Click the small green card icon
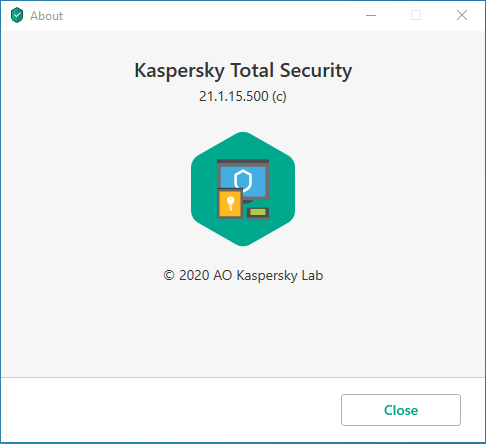This screenshot has height=446, width=488. (258, 213)
